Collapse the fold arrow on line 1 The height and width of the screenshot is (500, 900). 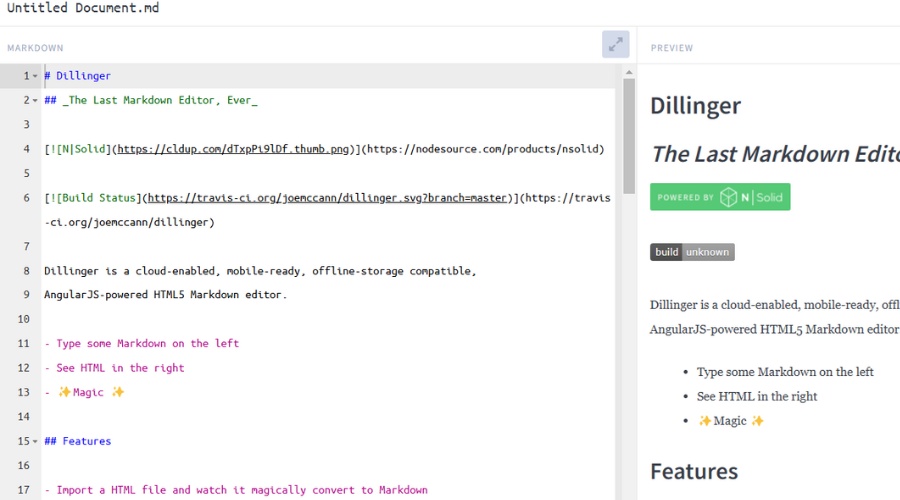35,76
